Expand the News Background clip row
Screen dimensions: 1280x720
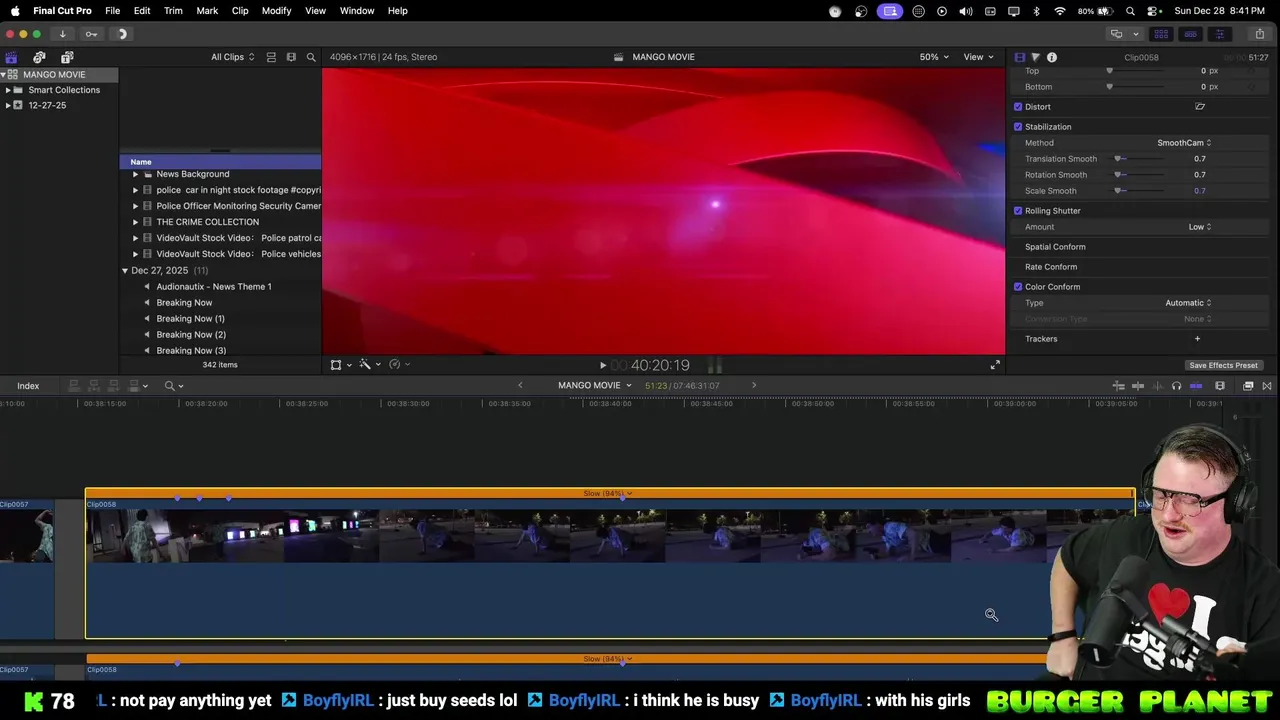point(135,174)
